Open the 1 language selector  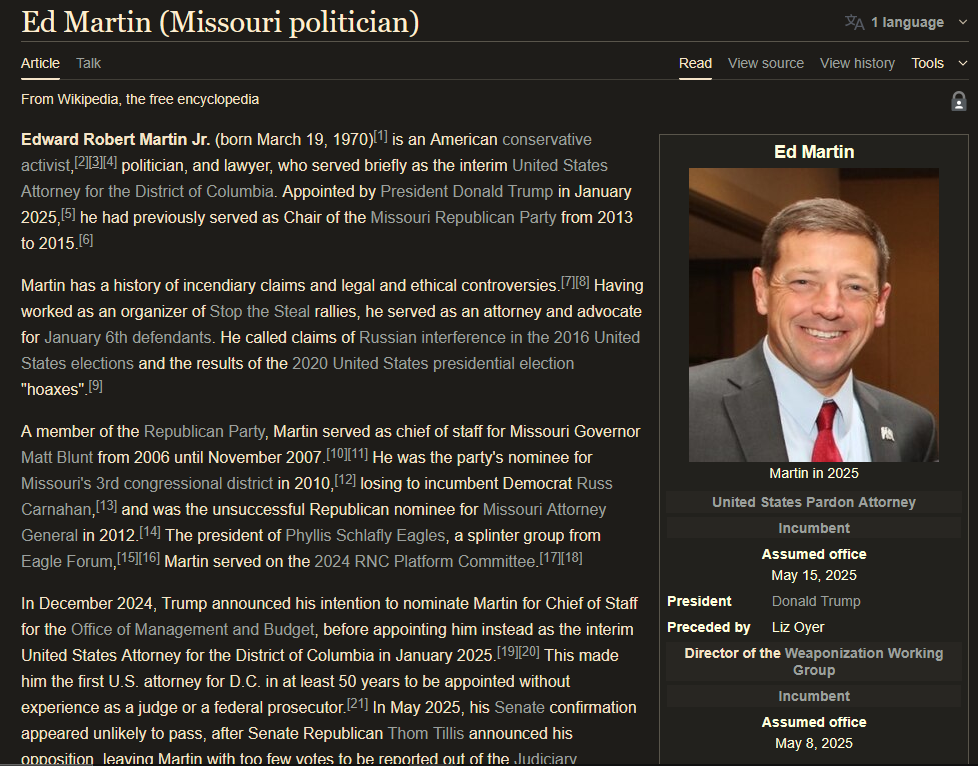tap(906, 22)
